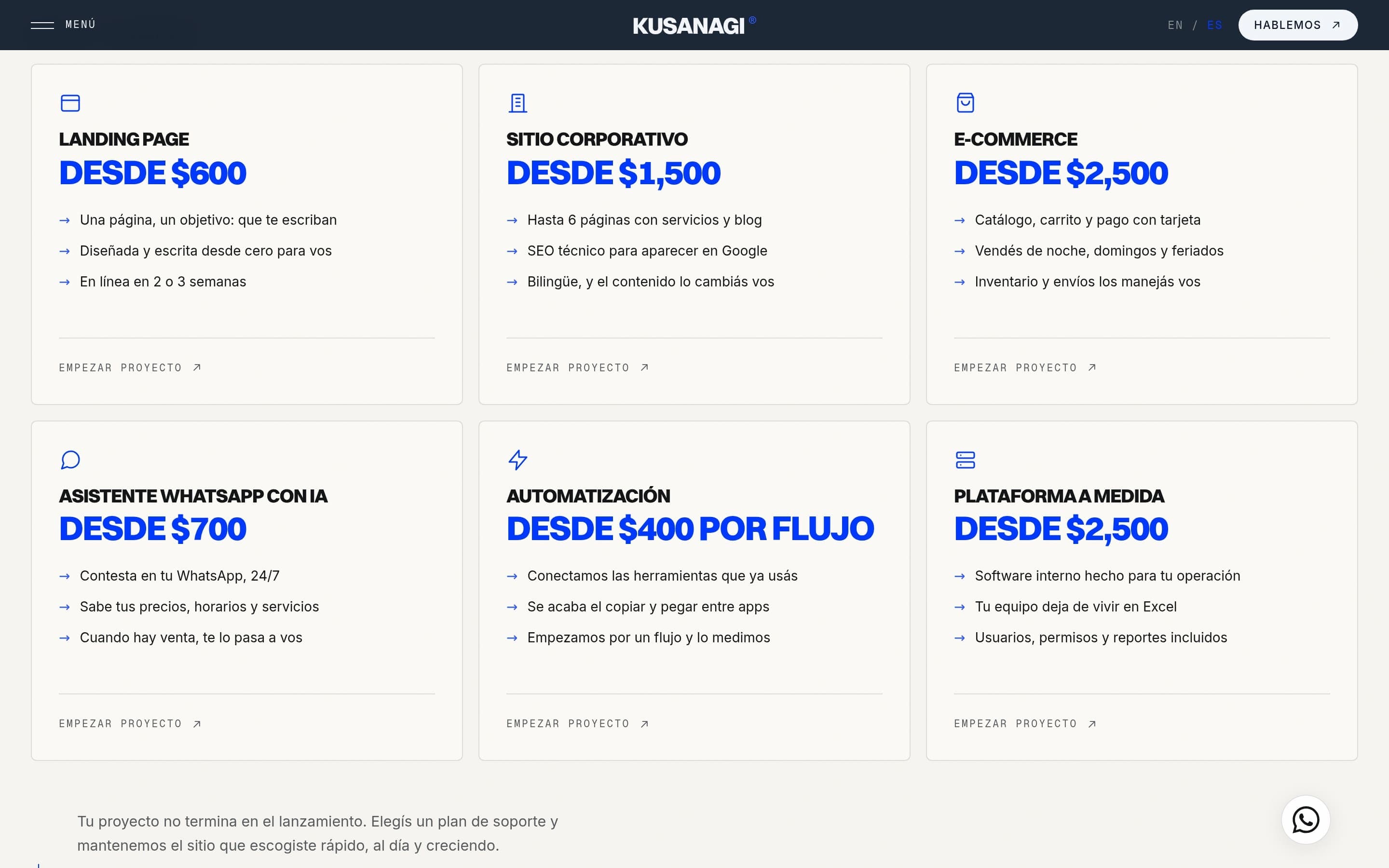Screen dimensions: 1389x868
Task: Click the PLATAFORMA A MEDIDA heading
Action: point(1059,496)
